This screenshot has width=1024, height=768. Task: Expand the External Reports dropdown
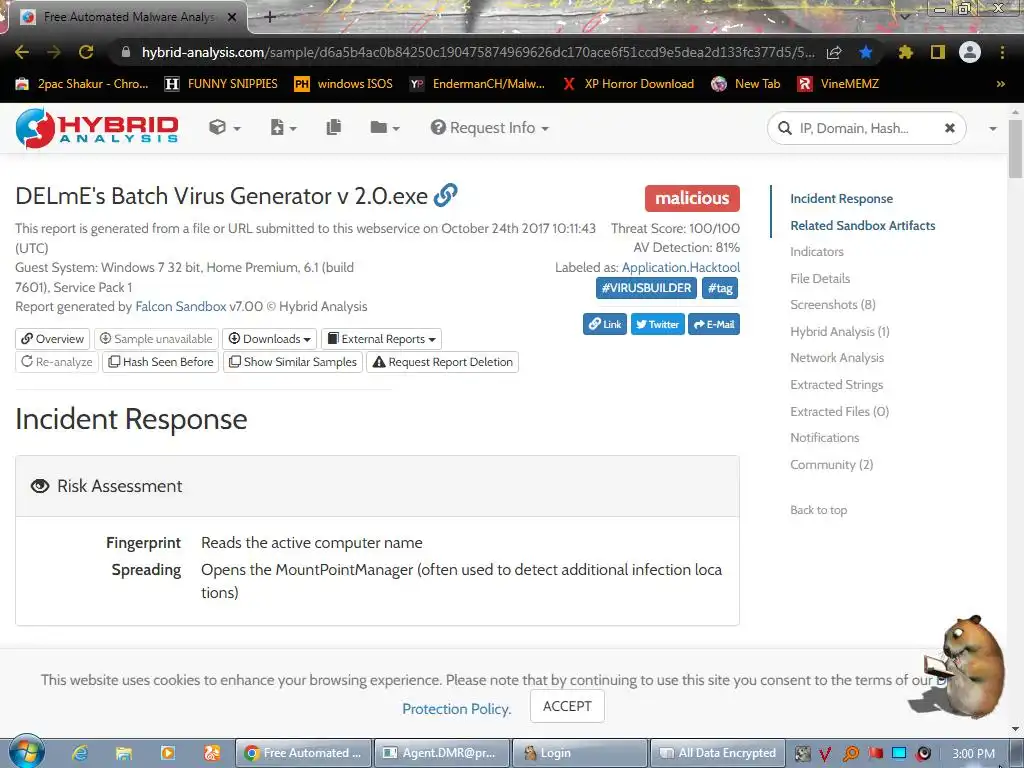(x=381, y=339)
